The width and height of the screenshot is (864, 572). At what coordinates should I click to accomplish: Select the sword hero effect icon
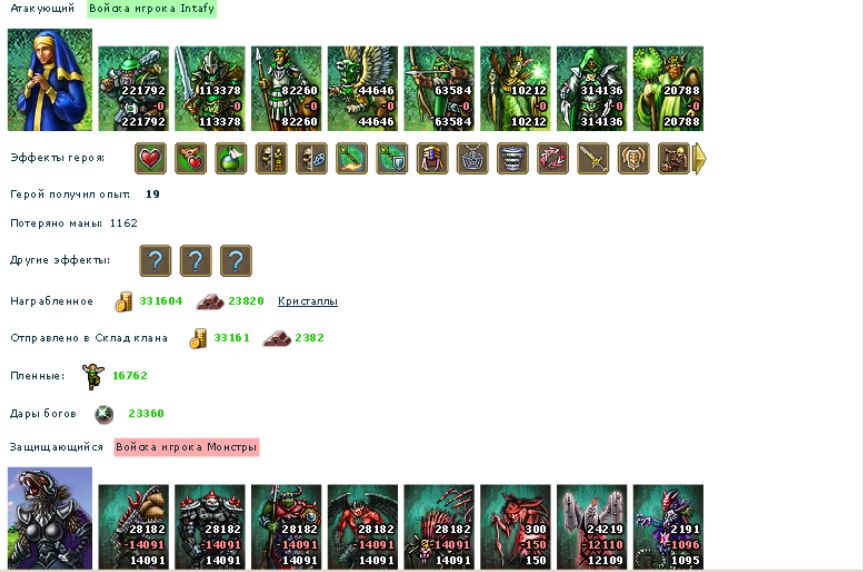593,159
